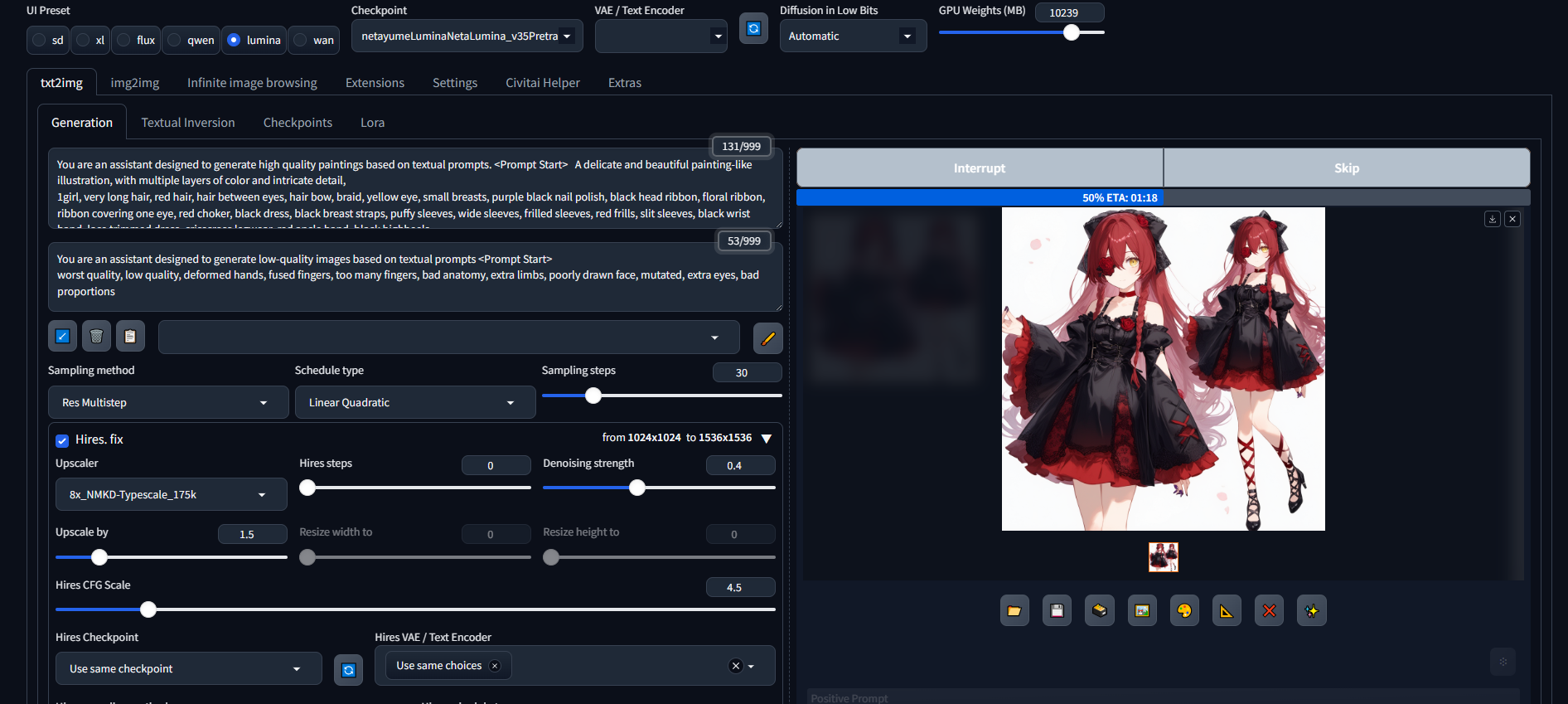
Task: Select the Generation sub-tab
Action: (82, 123)
